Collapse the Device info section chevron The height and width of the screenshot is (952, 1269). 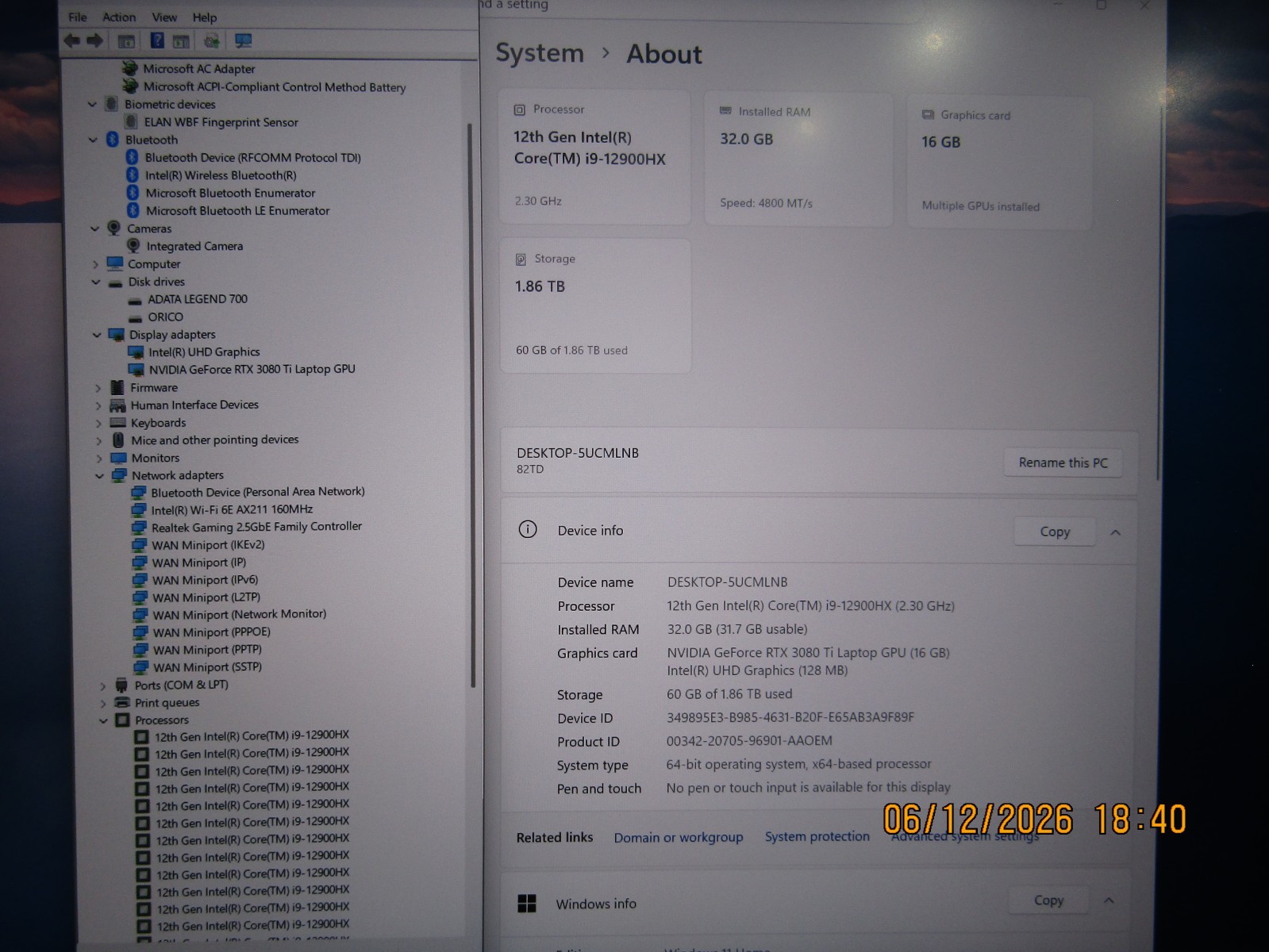1115,532
